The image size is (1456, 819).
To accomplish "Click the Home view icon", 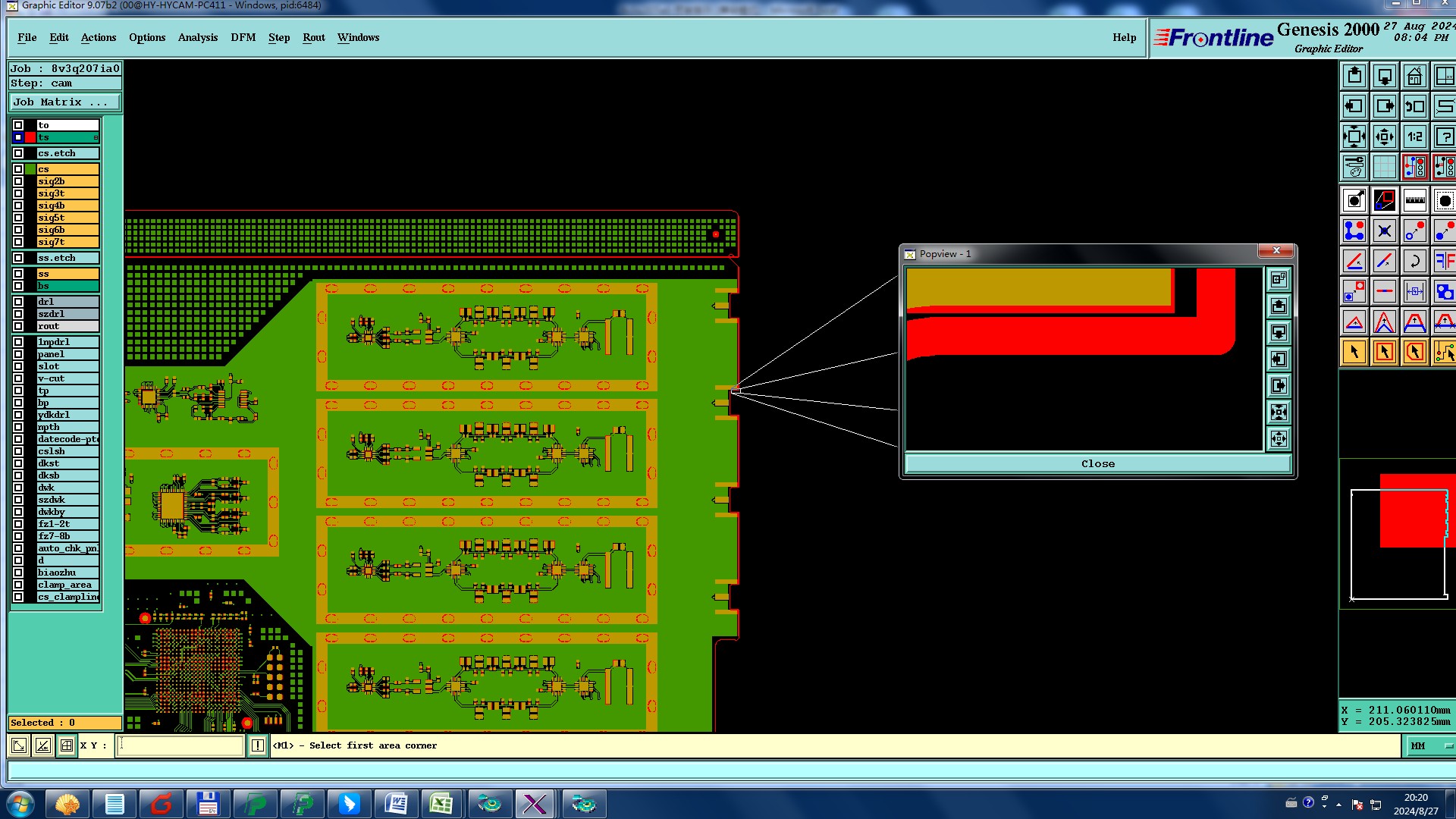I will point(1414,77).
